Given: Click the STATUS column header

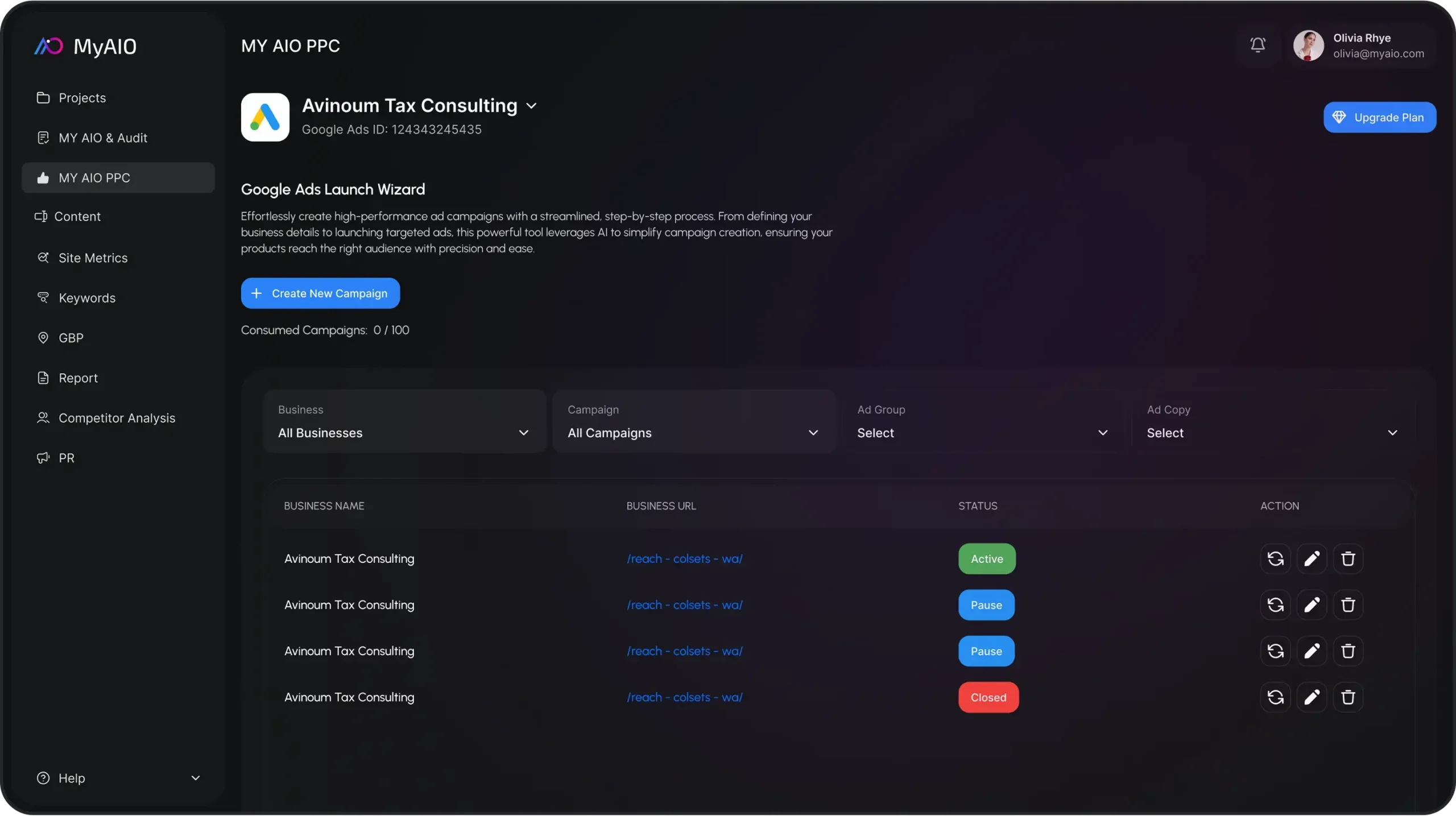Looking at the screenshot, I should click(978, 506).
